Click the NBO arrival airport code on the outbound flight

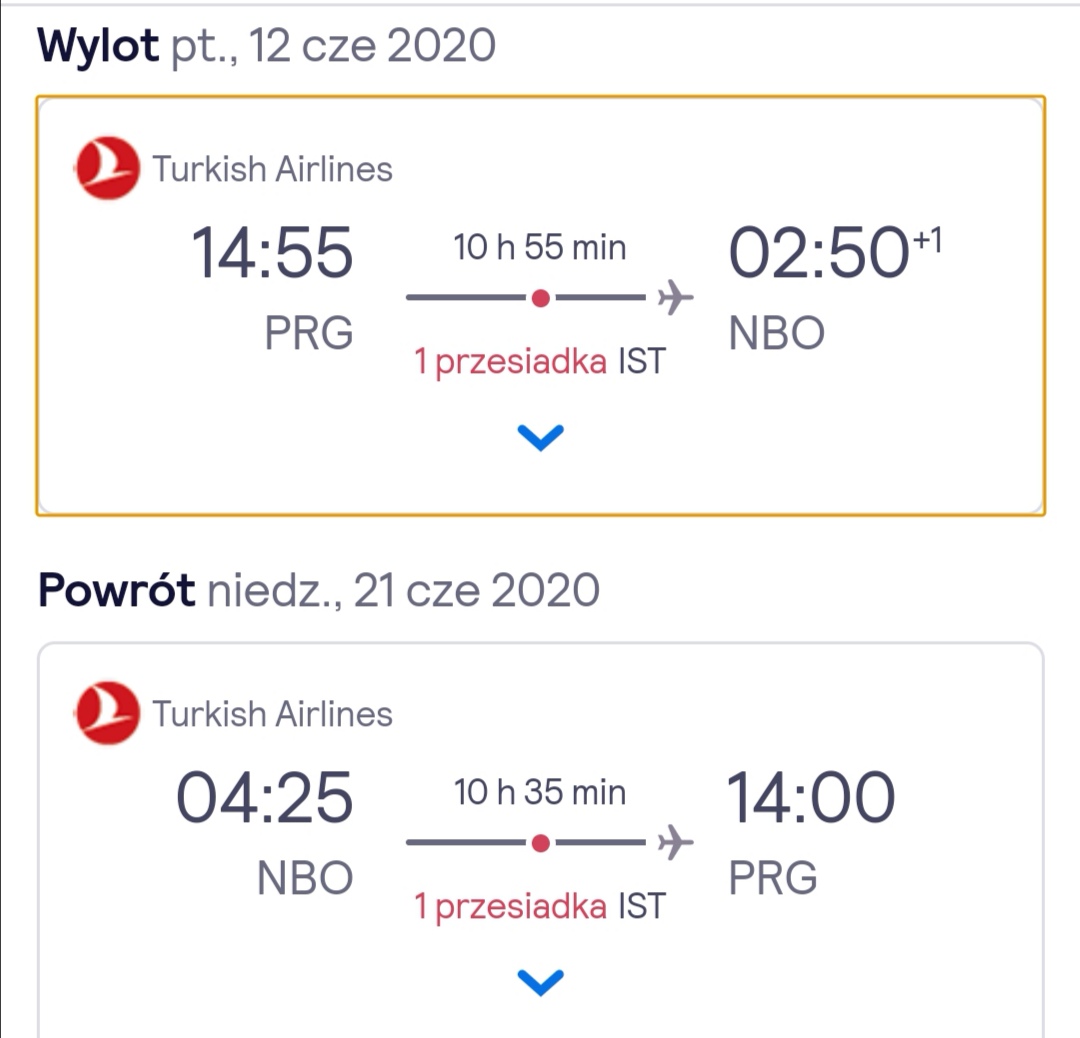coord(777,333)
